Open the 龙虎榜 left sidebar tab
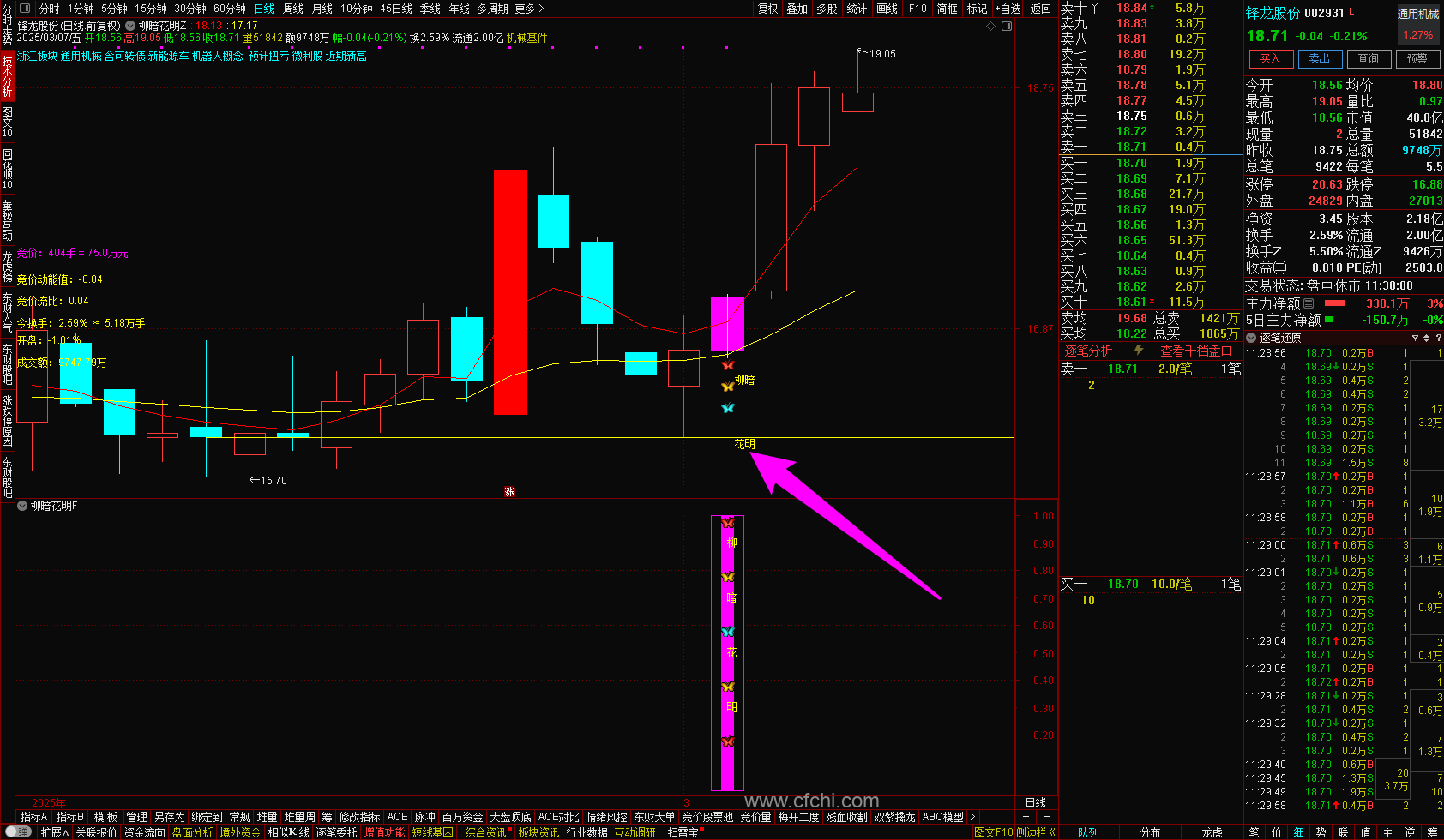This screenshot has height=840, width=1444. (8, 267)
